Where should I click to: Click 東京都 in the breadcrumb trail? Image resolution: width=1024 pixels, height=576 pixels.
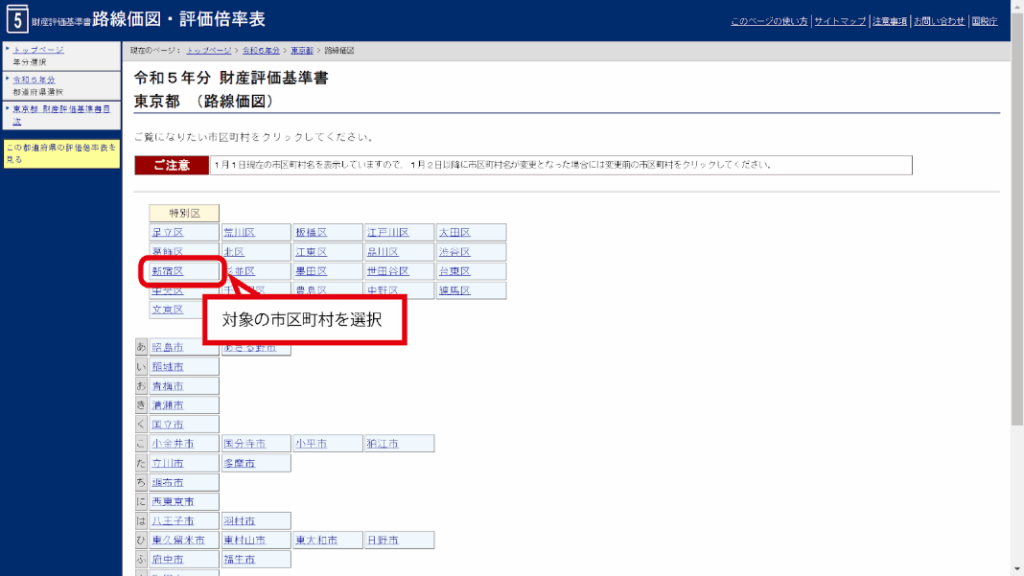tap(303, 50)
